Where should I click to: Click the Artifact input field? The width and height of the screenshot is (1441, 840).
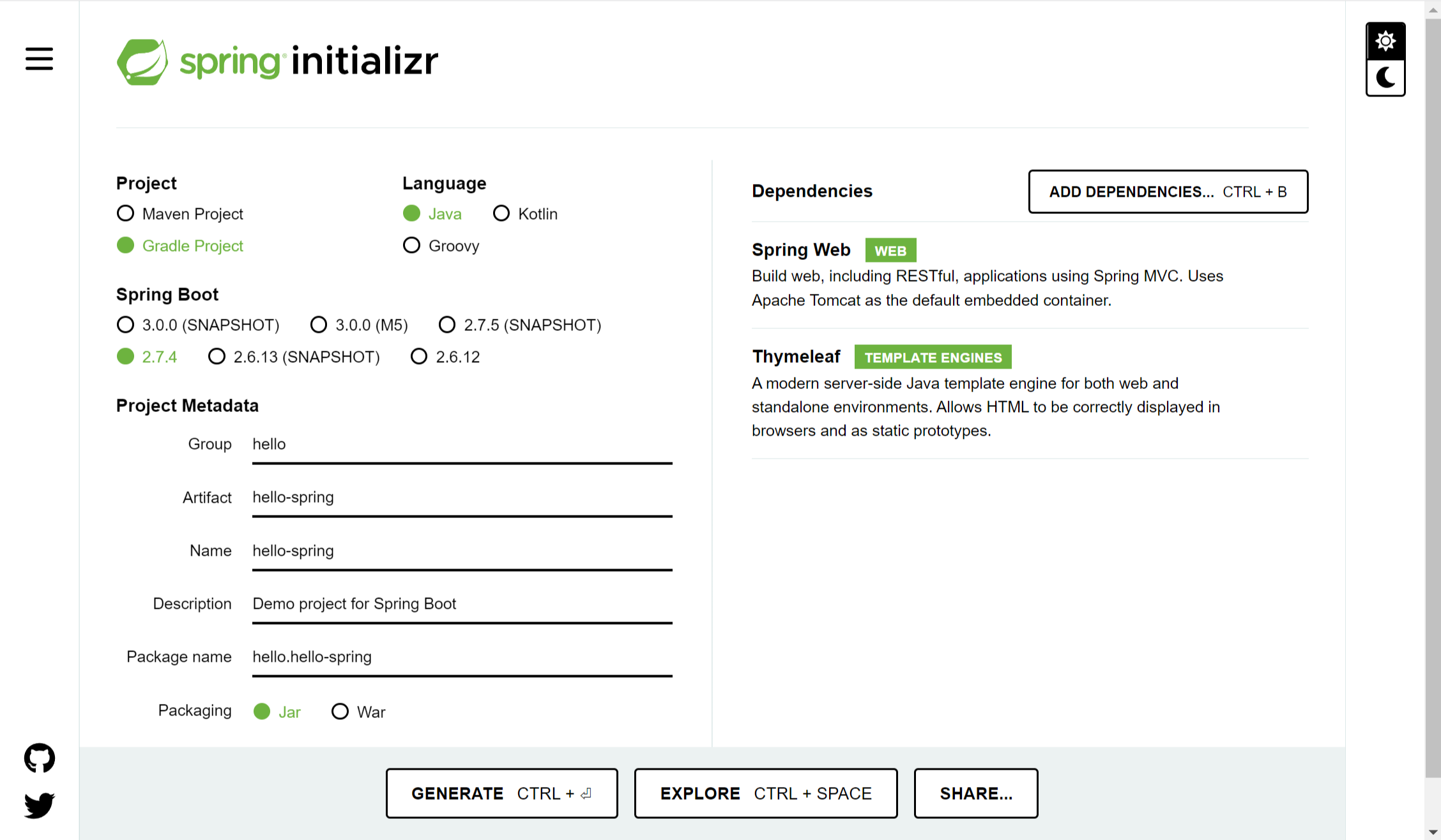tap(461, 497)
